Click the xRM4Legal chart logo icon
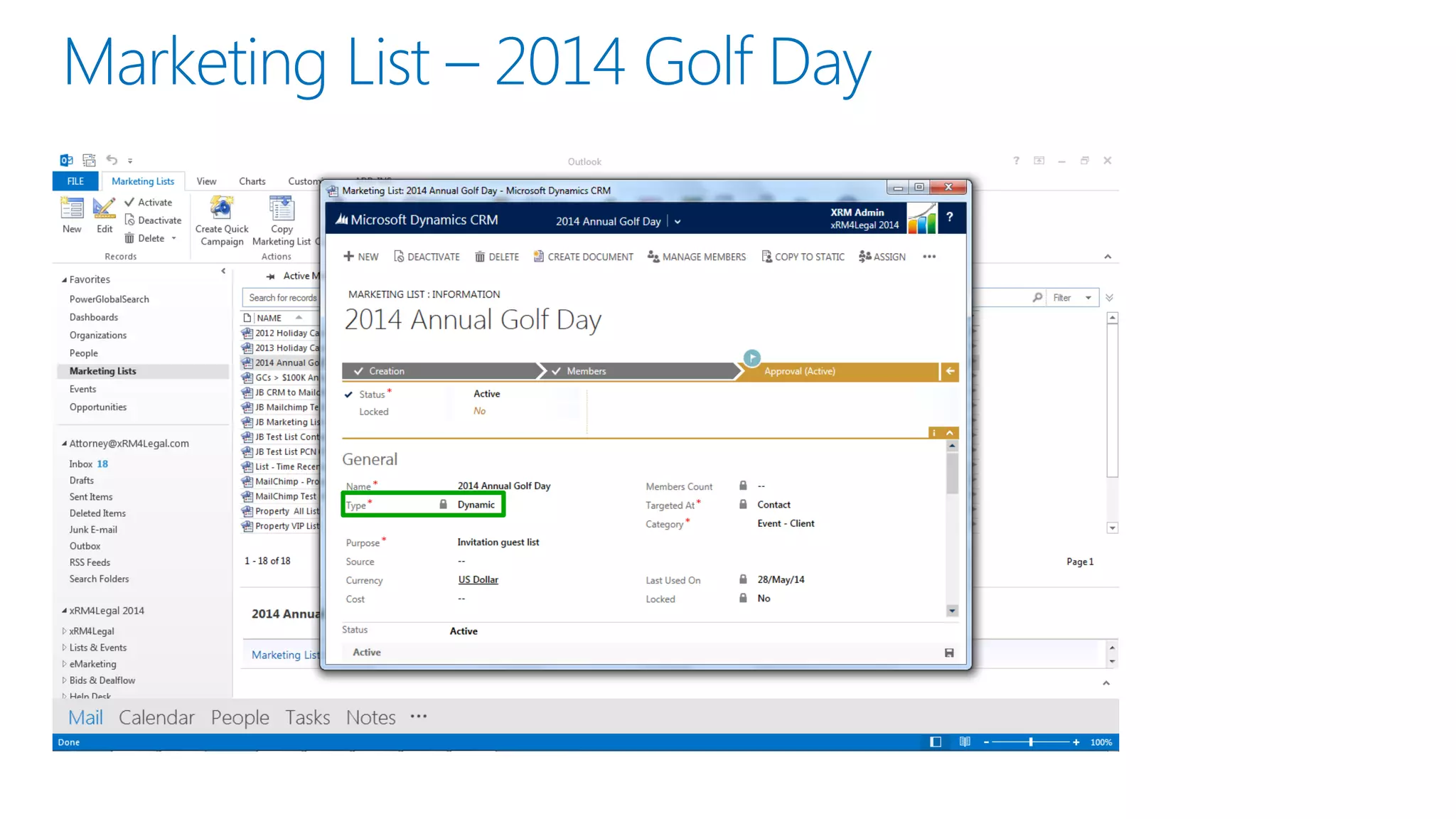The width and height of the screenshot is (1456, 819). click(922, 218)
